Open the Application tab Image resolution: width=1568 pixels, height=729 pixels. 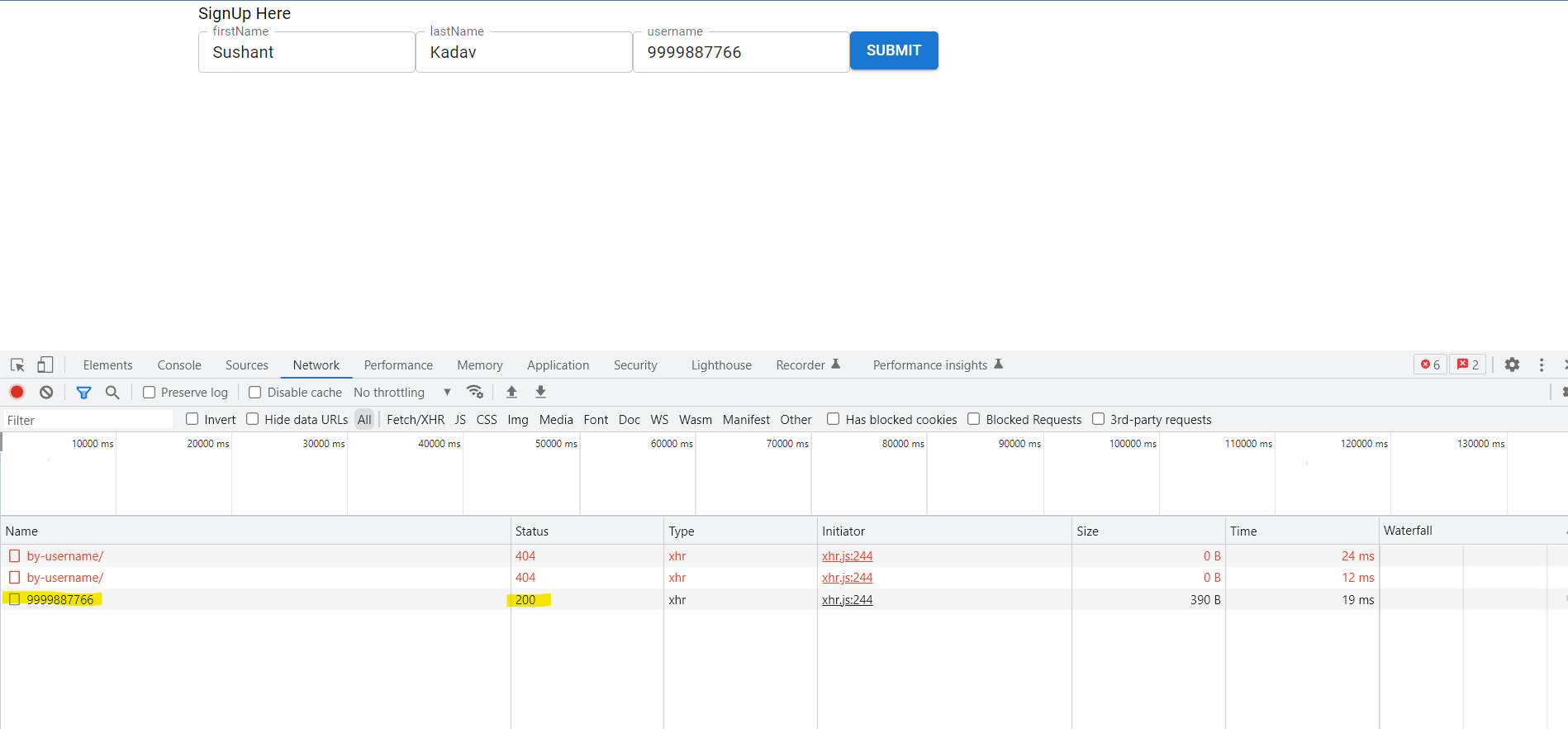click(x=558, y=364)
